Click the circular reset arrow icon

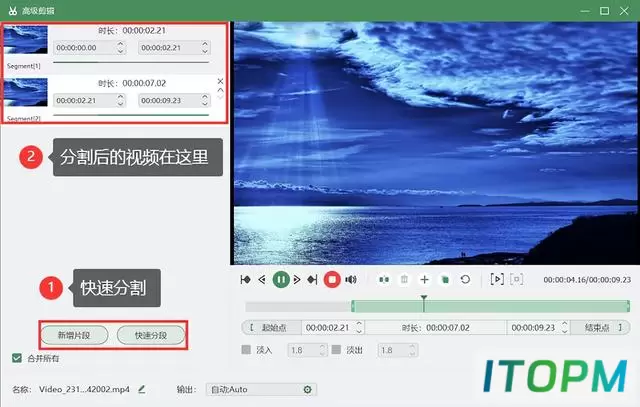tap(465, 280)
